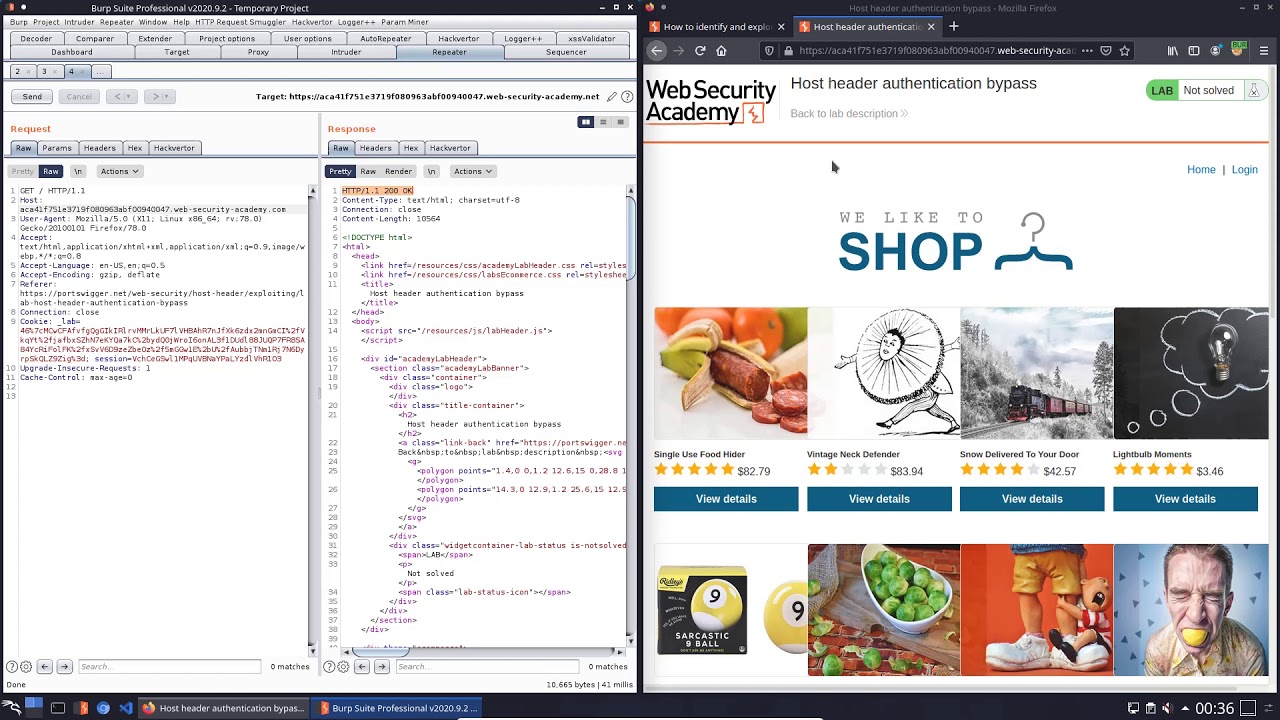Open history back dropdown arrow button
The image size is (1280, 720).
tap(129, 97)
